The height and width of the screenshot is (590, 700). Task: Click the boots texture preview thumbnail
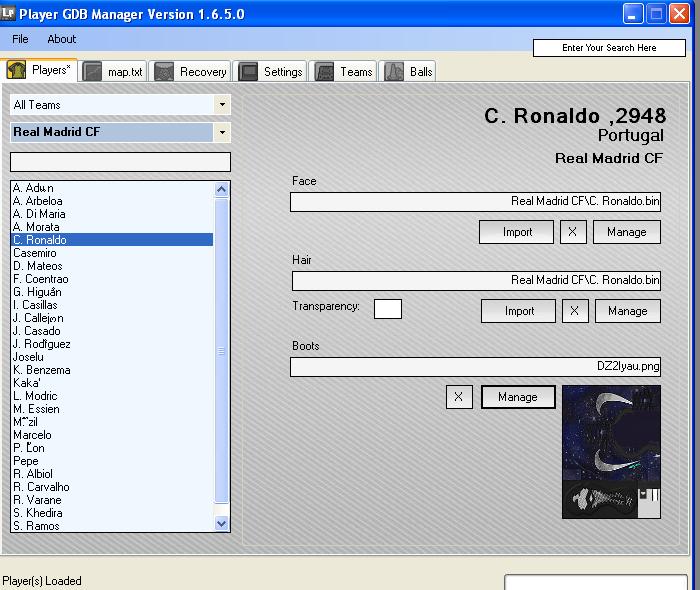pos(611,452)
